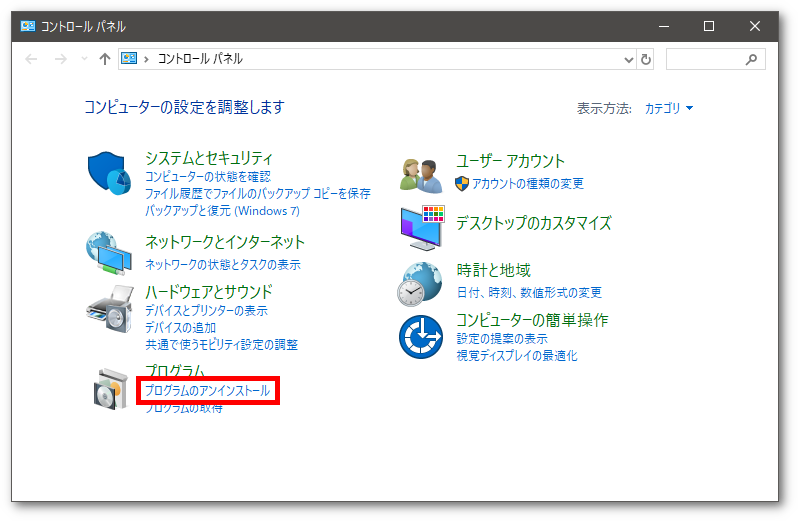The image size is (798, 521).
Task: Click the shield icon beside アカウントの種類の変更
Action: [x=462, y=183]
